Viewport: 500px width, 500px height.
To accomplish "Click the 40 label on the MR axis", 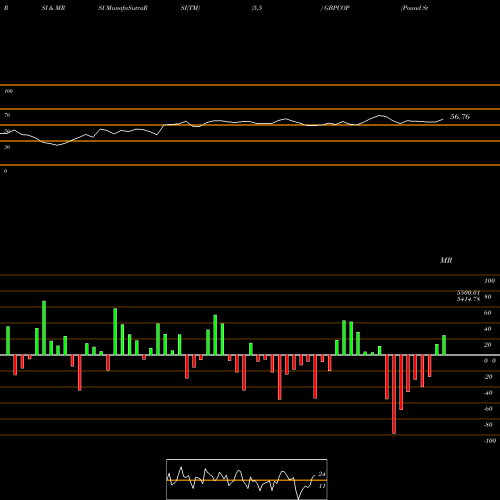I will pyautogui.click(x=488, y=329).
